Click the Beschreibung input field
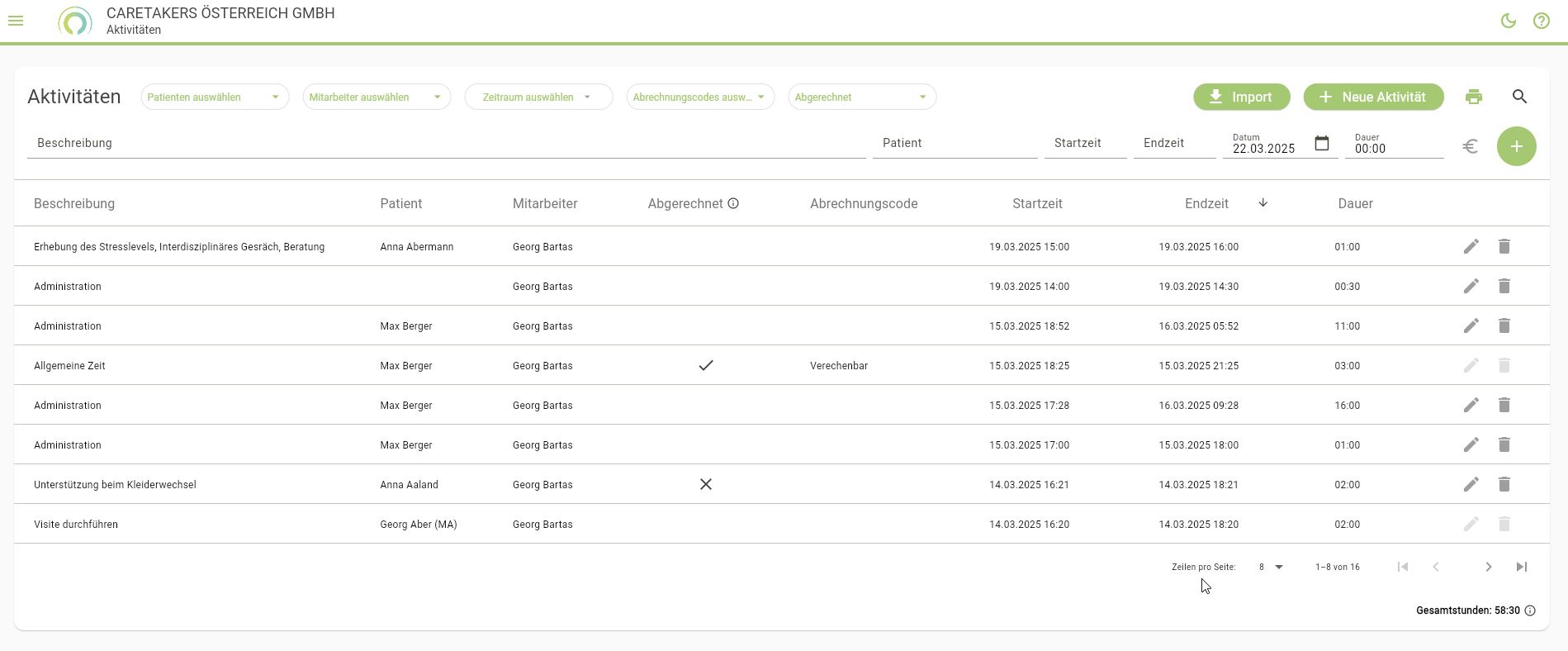Screen dimensions: 1568x651 [446, 143]
